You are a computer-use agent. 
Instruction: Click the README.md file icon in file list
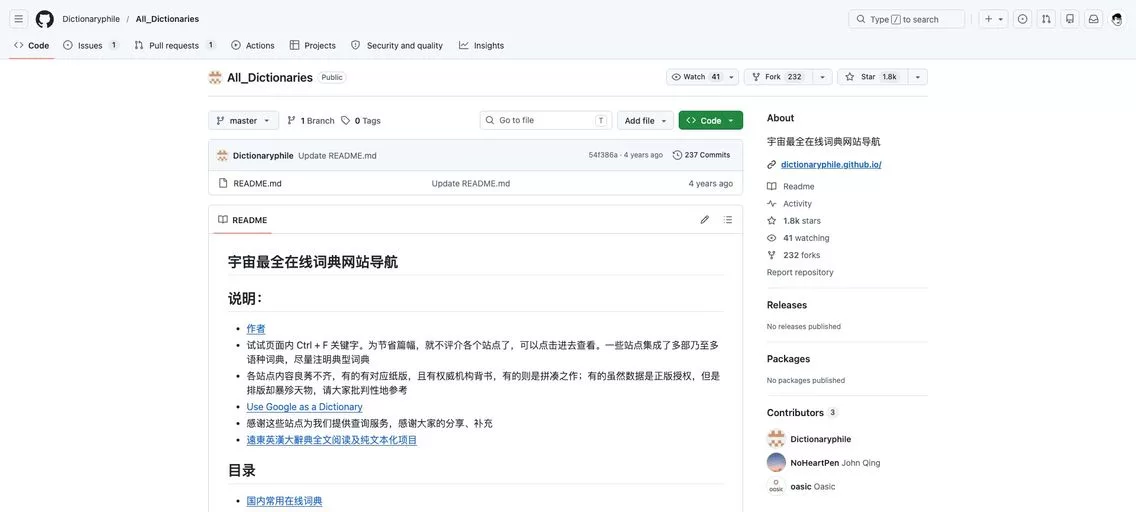tap(222, 183)
